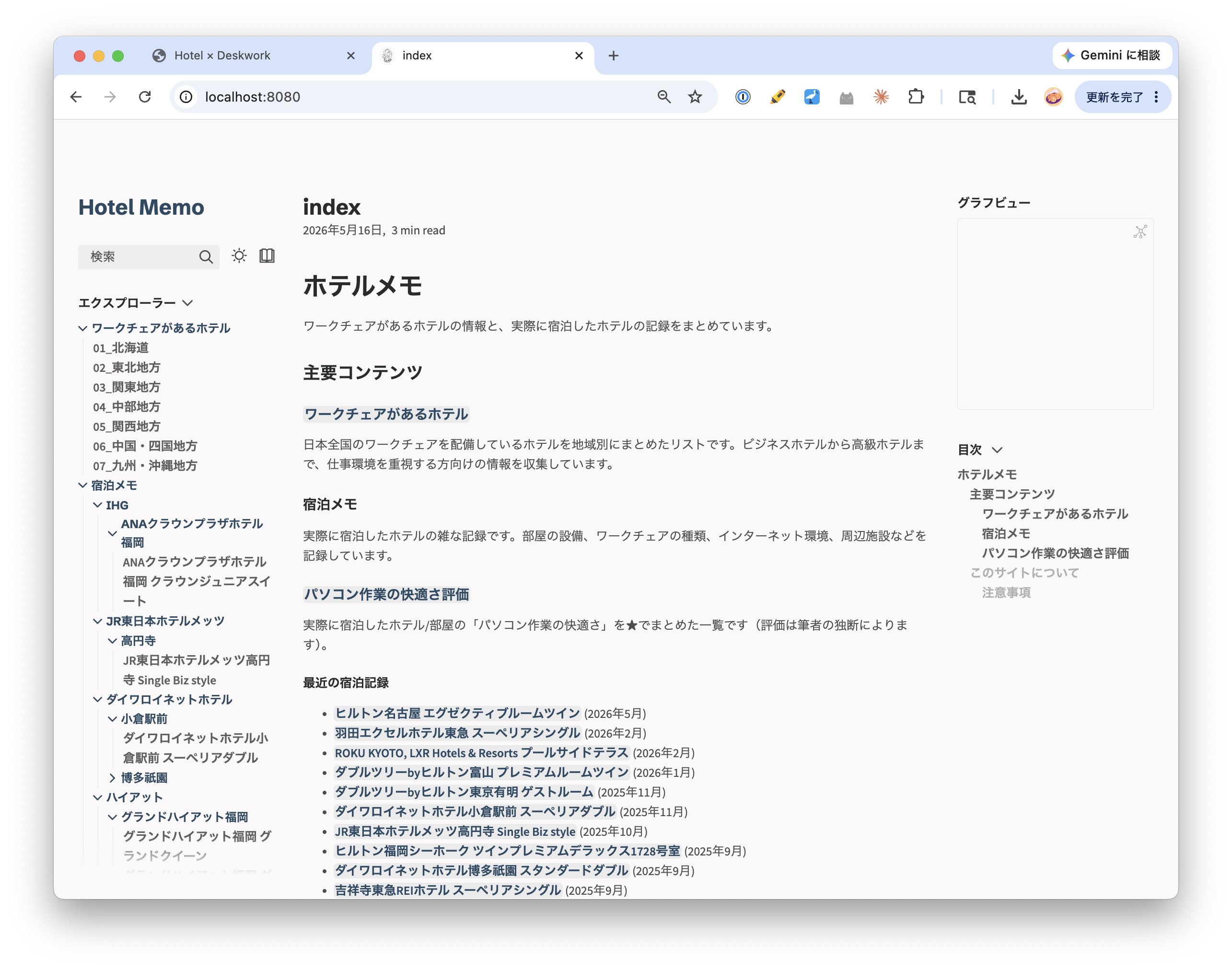Toggle reader mode with the book icon
This screenshot has height=970, width=1232.
click(x=267, y=256)
